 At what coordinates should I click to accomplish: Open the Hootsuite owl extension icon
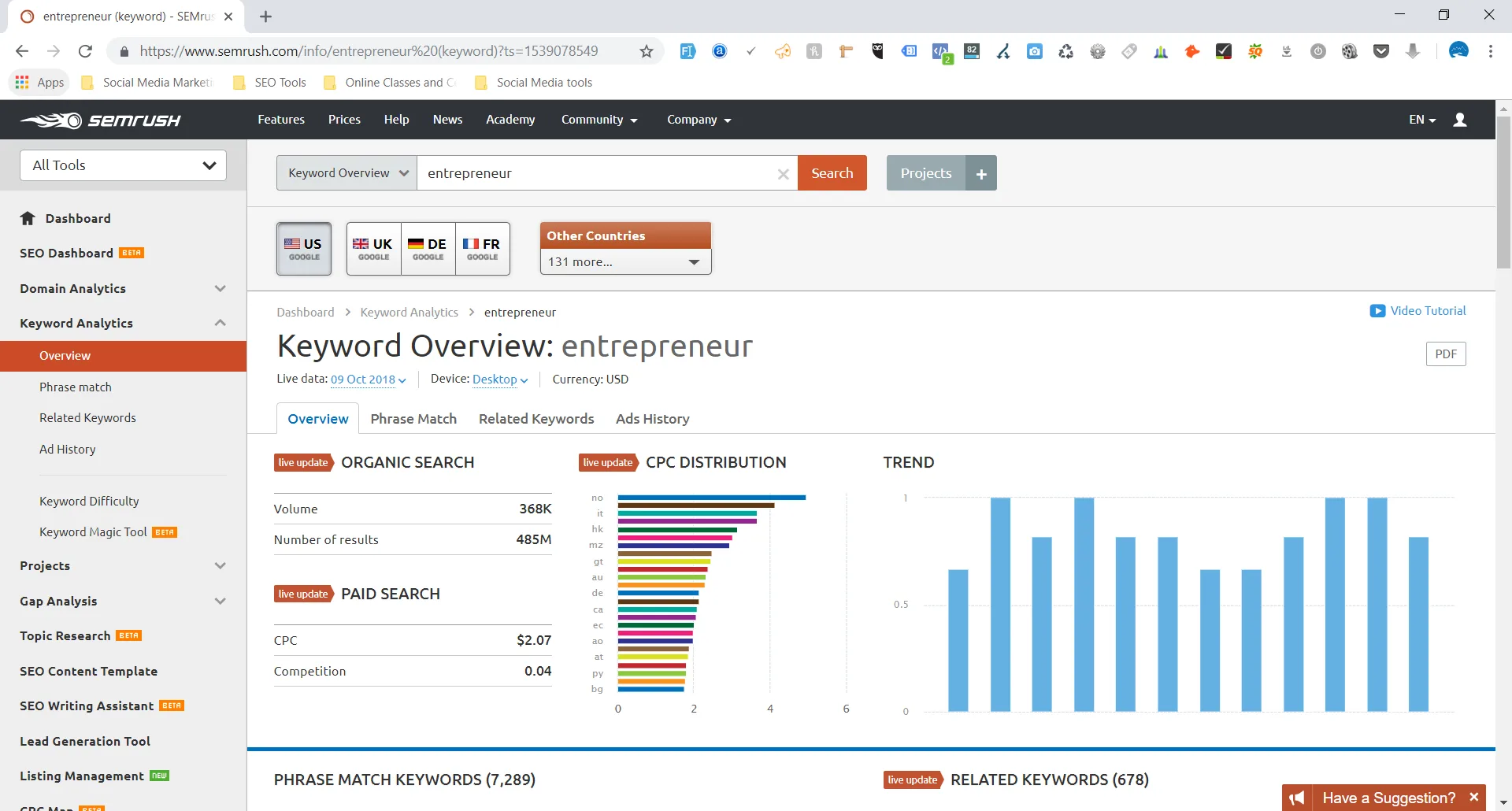877,51
